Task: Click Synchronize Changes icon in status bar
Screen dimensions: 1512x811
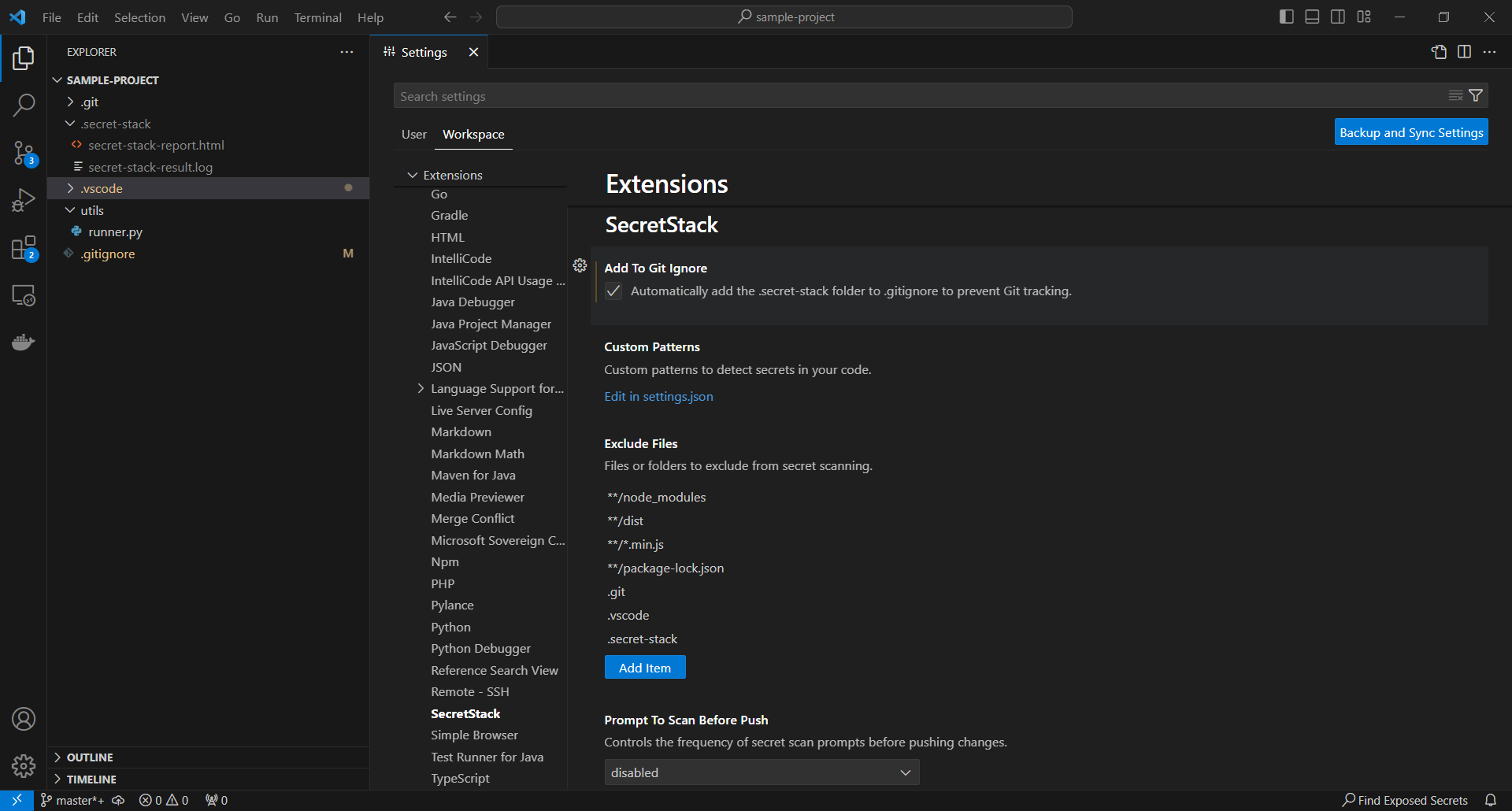Action: coord(118,800)
